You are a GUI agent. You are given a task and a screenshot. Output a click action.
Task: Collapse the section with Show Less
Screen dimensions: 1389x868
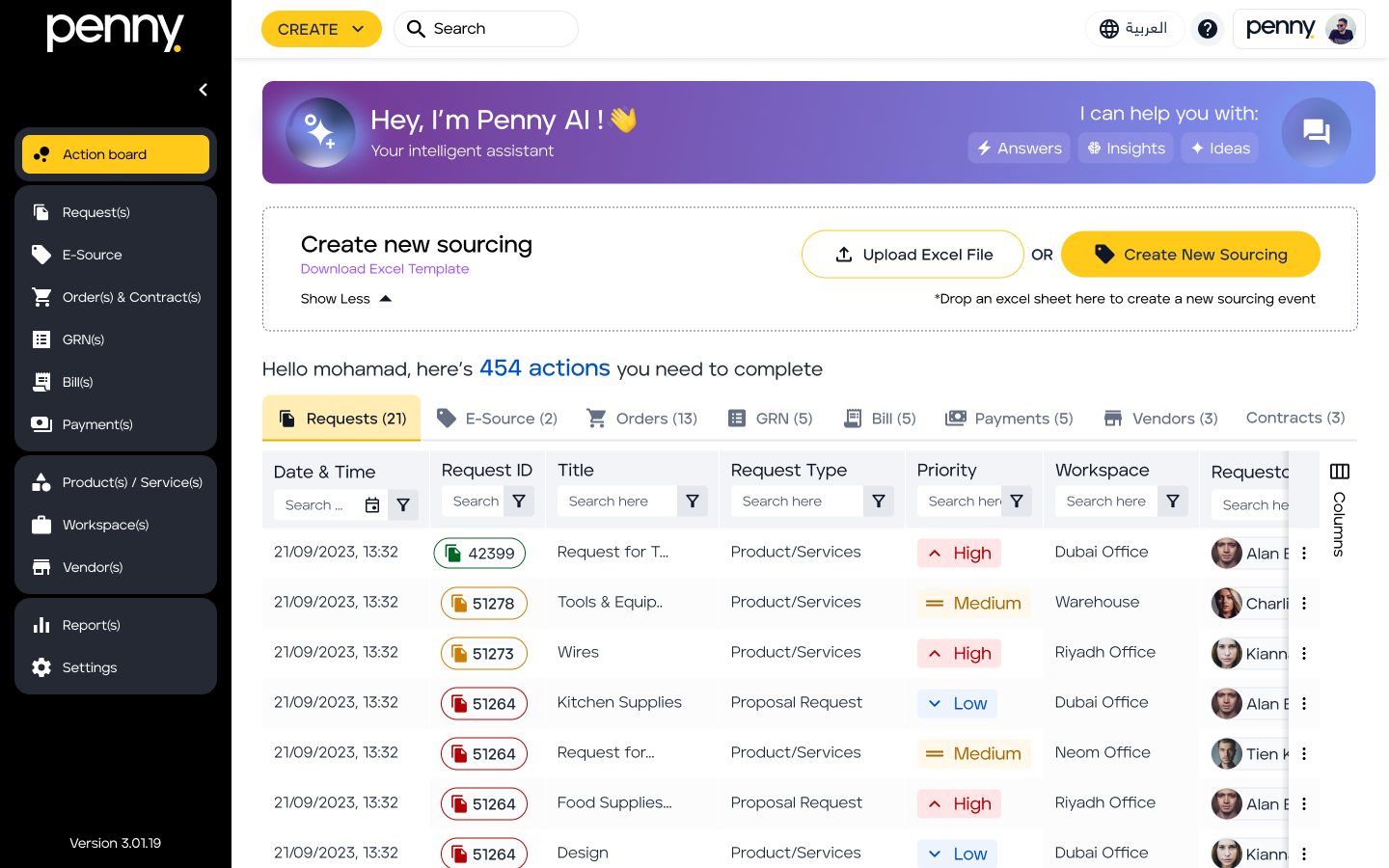tap(345, 299)
